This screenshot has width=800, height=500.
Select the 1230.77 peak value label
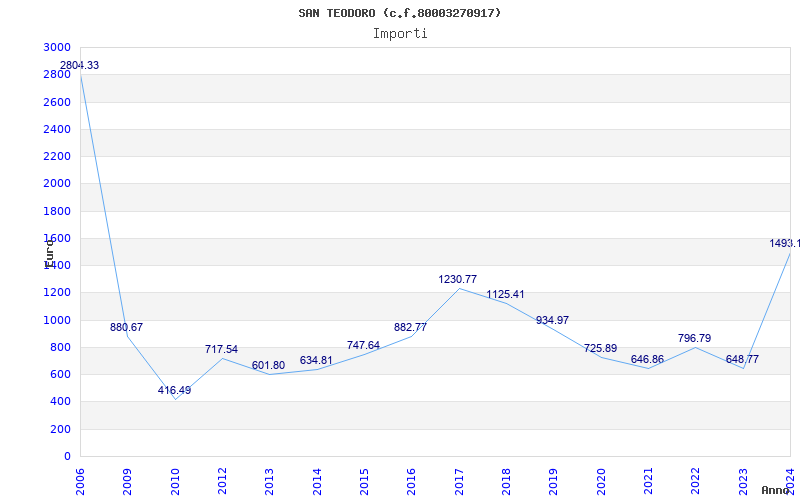click(458, 279)
